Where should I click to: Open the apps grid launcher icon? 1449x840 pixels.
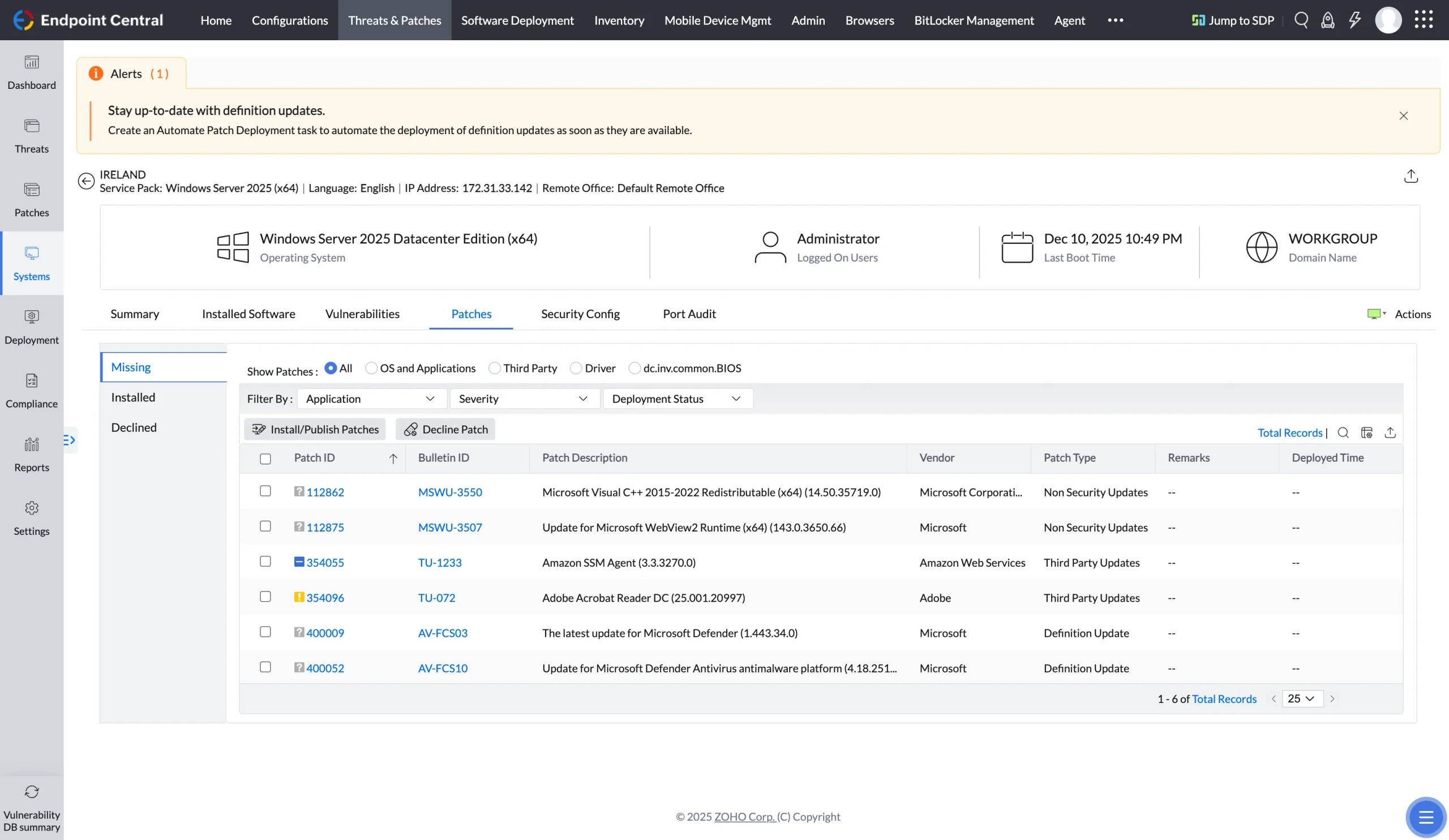coord(1424,20)
